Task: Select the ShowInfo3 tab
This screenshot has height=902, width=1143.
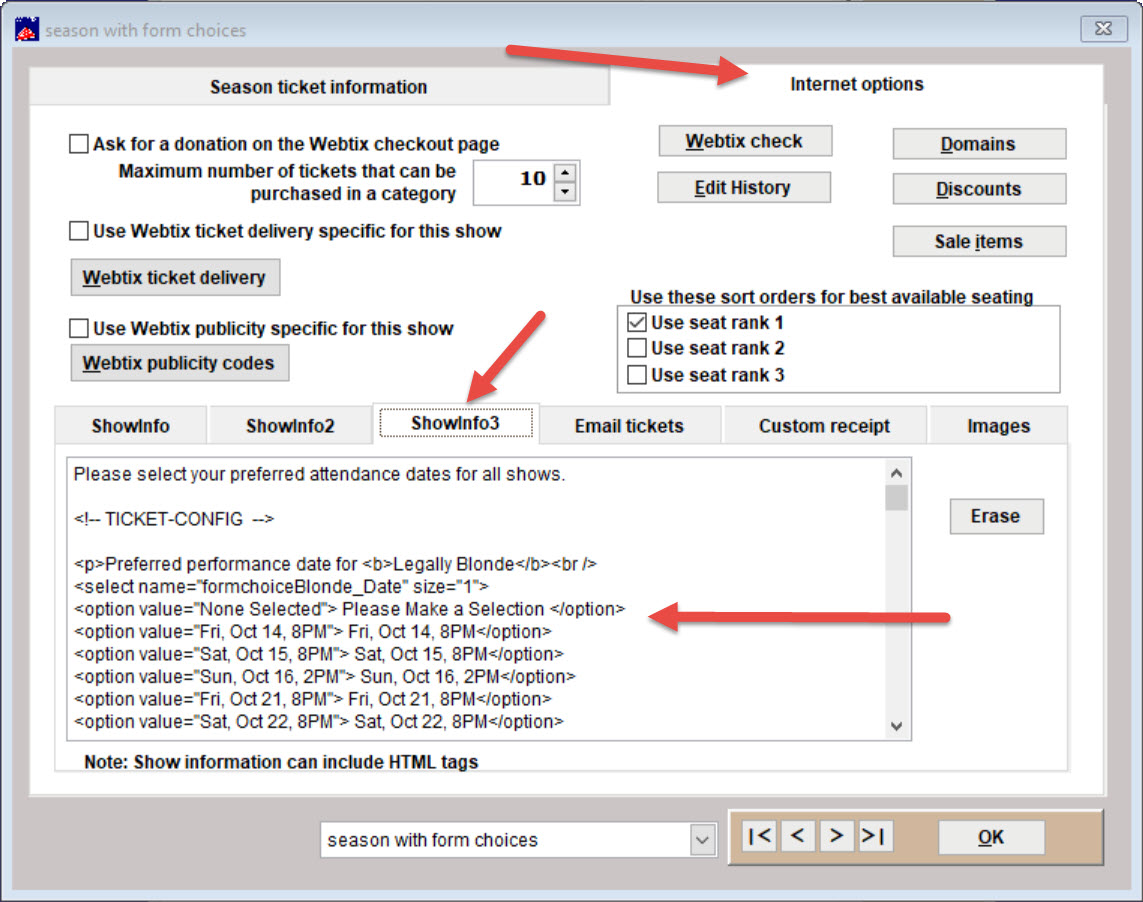Action: pos(456,423)
